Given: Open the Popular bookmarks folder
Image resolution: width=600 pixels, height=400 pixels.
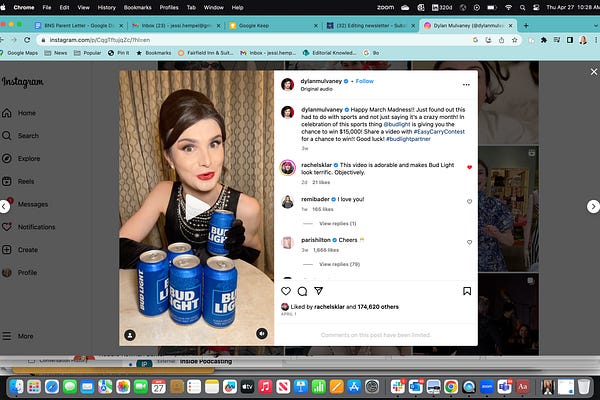Looking at the screenshot, I should click(x=88, y=53).
